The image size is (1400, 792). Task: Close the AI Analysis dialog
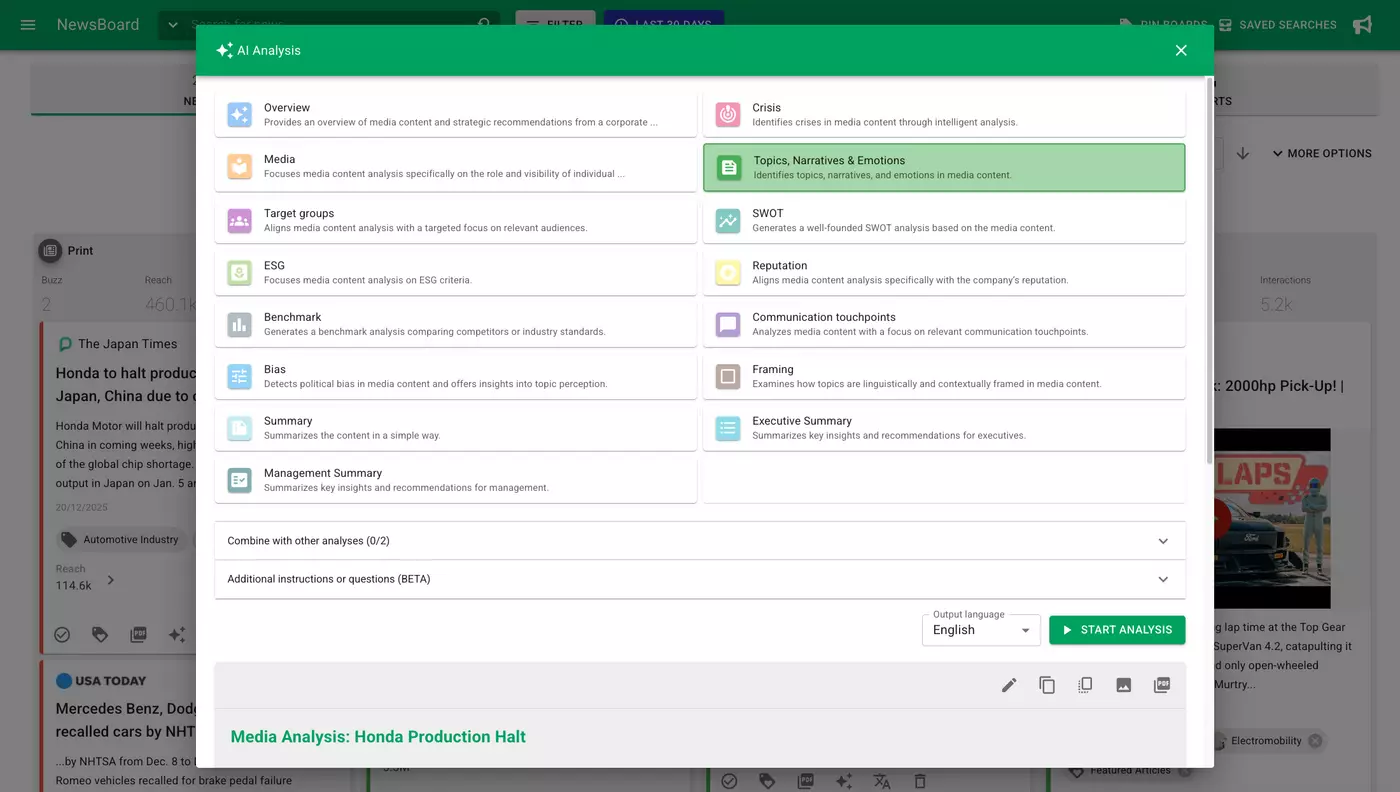[1181, 50]
